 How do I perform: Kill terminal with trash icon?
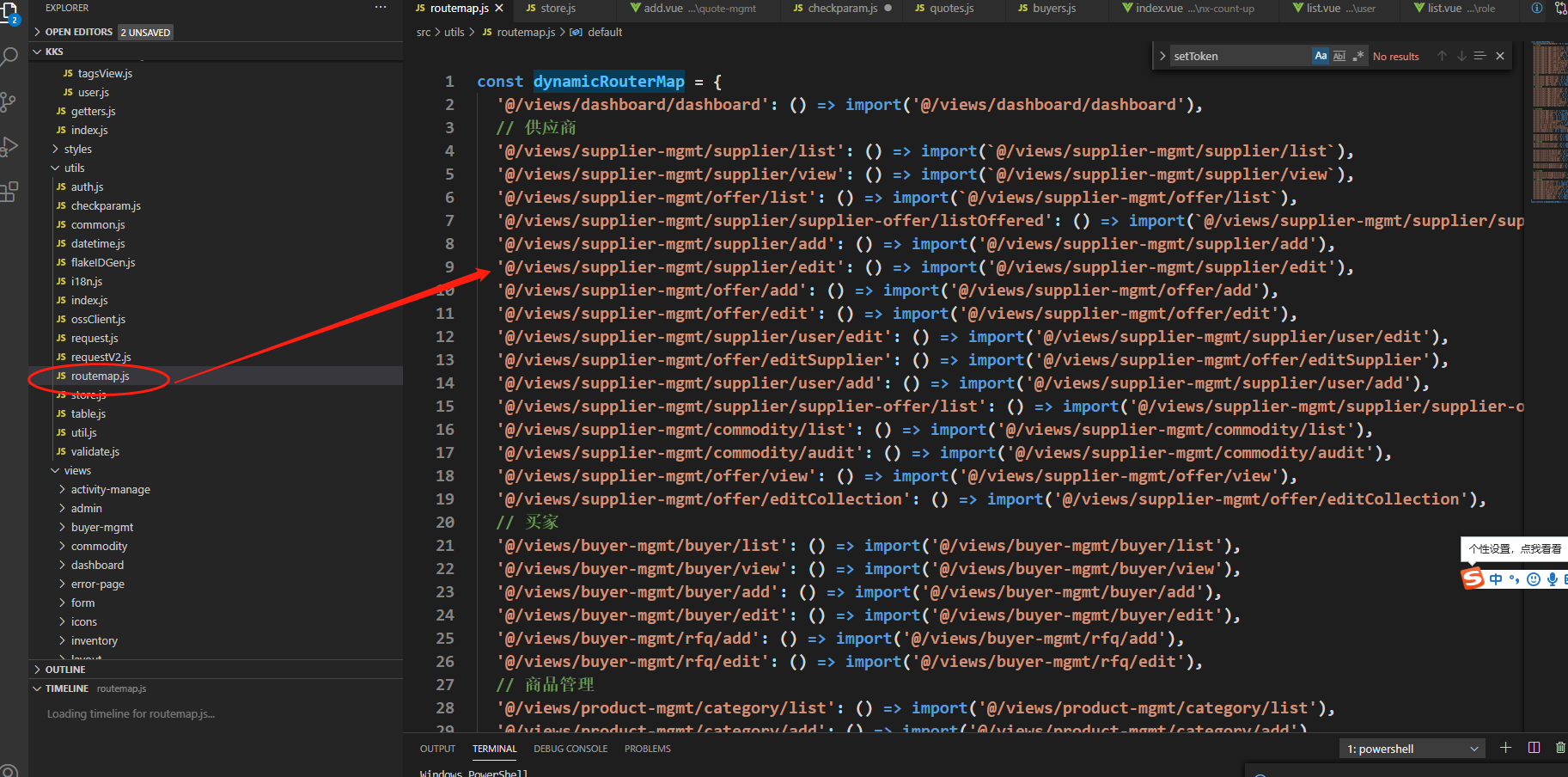point(1560,748)
